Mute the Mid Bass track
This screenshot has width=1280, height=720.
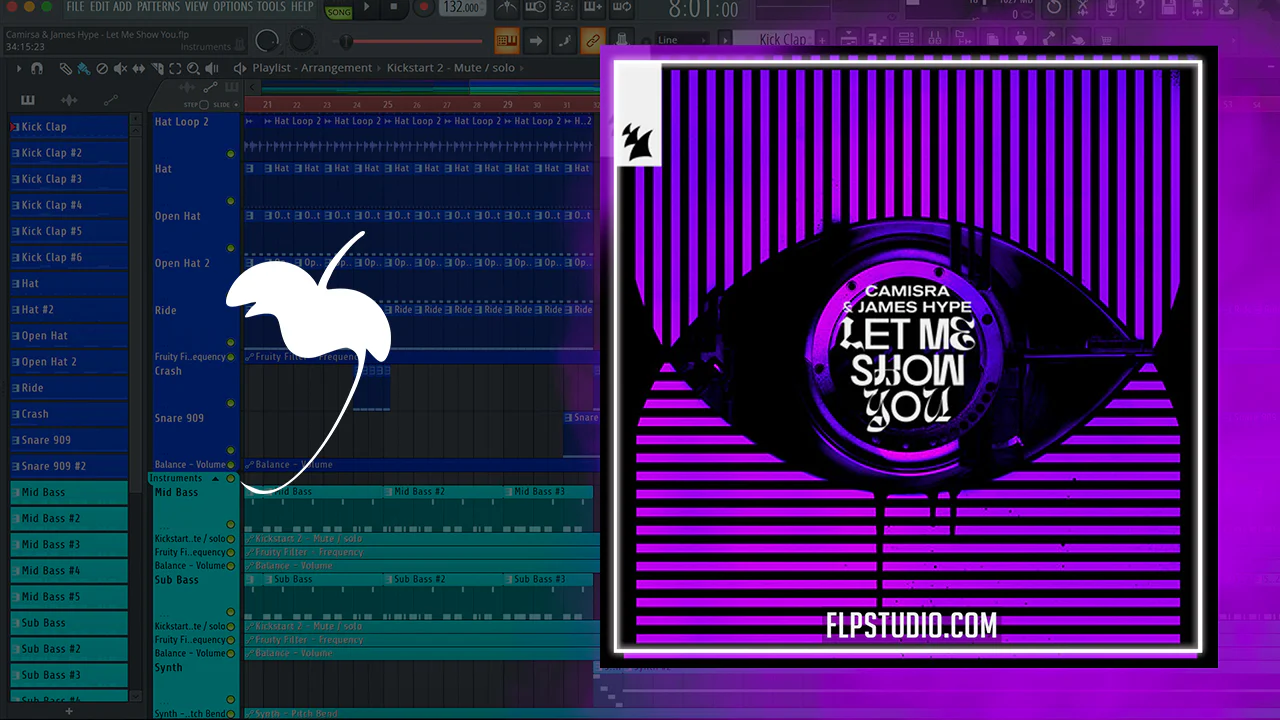tap(231, 524)
